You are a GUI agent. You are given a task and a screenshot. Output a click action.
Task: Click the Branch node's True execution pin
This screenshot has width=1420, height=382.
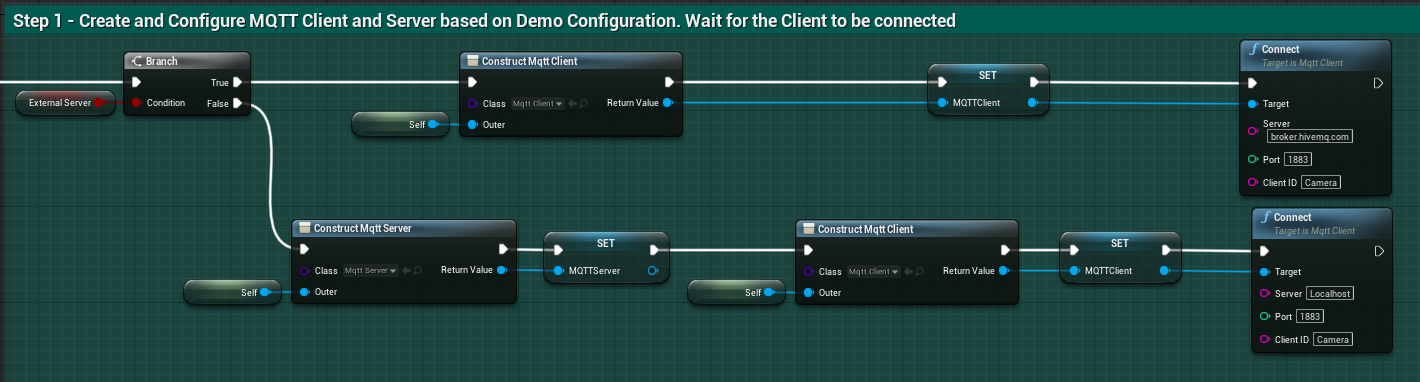click(x=237, y=82)
